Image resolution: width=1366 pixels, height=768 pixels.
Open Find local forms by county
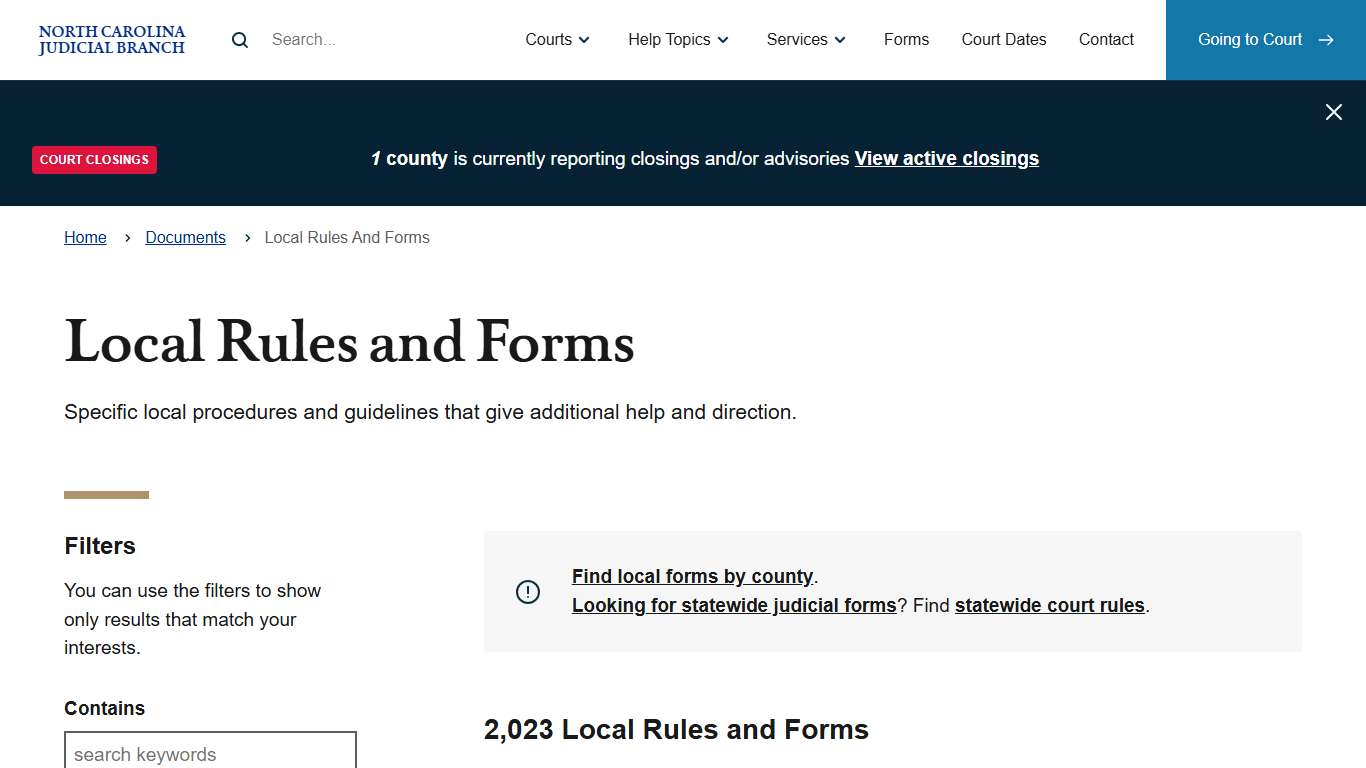(x=692, y=576)
